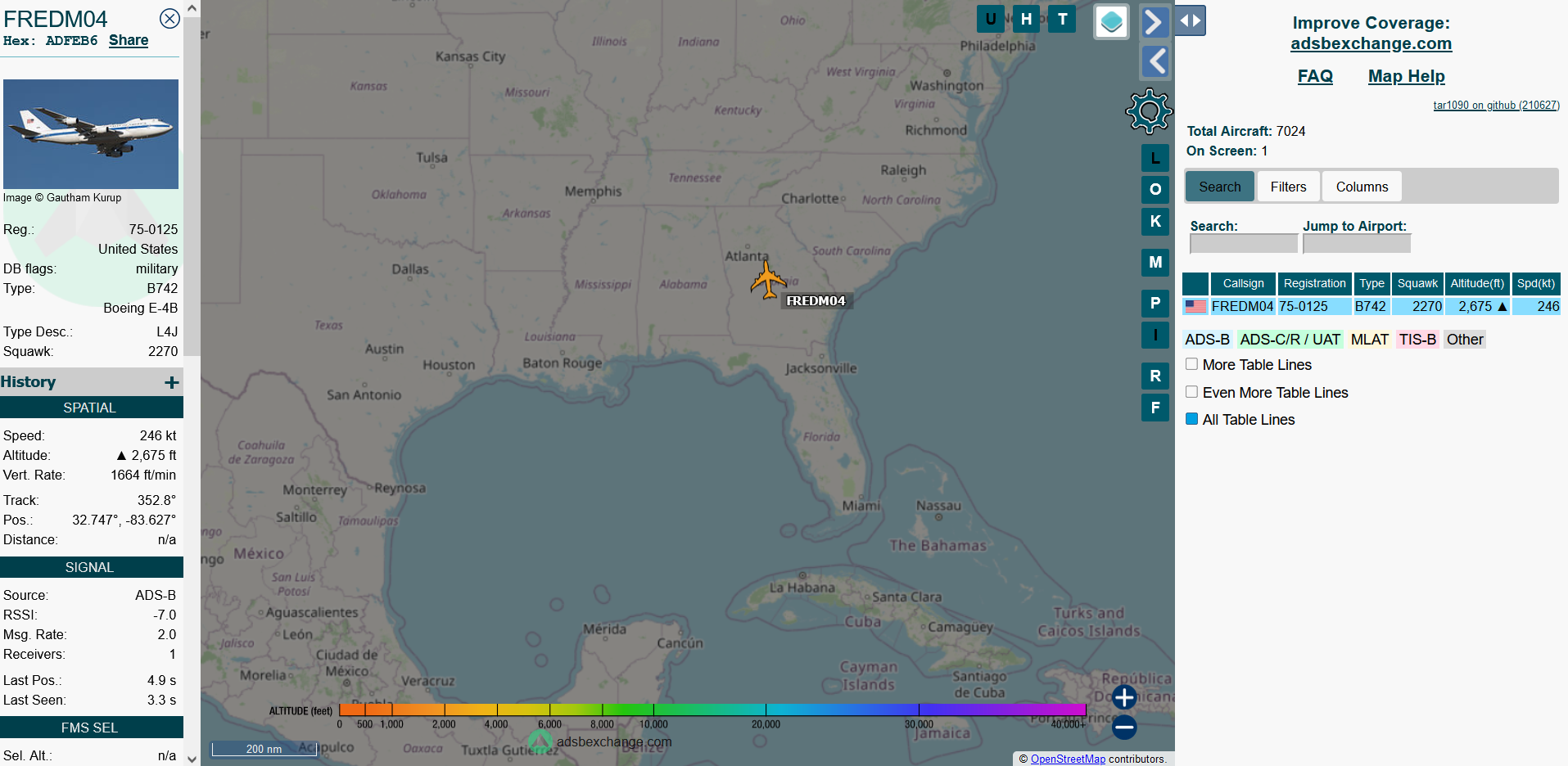Click the left chevron sidebar button
This screenshot has height=766, width=1568.
tap(1155, 61)
